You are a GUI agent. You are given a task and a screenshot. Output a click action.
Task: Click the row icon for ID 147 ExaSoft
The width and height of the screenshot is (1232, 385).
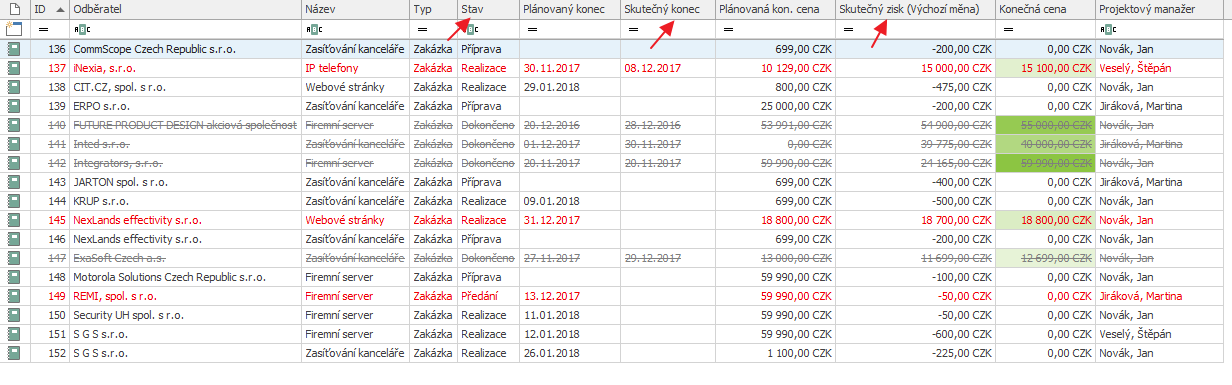[x=14, y=258]
